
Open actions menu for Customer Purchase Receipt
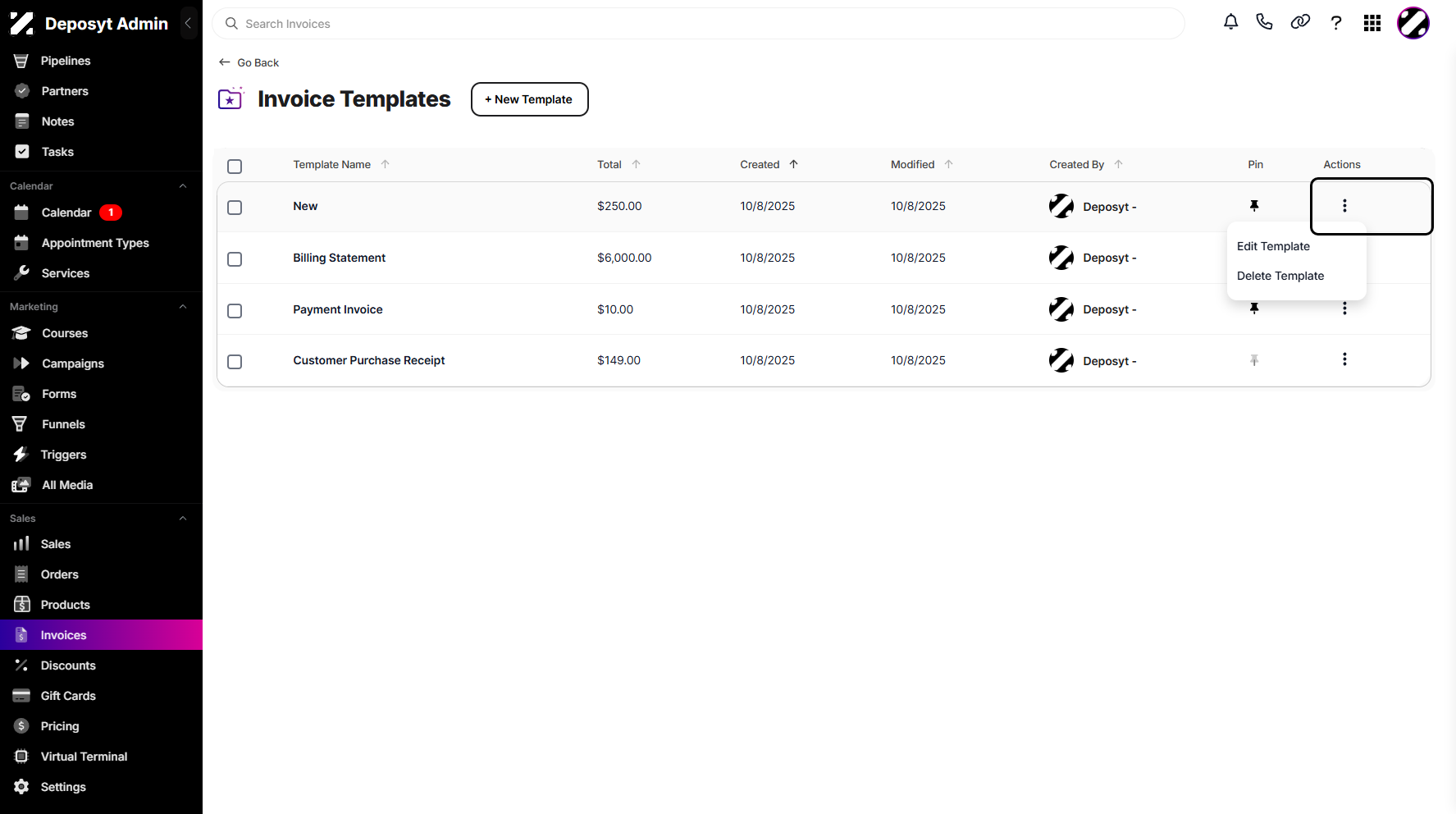tap(1344, 359)
